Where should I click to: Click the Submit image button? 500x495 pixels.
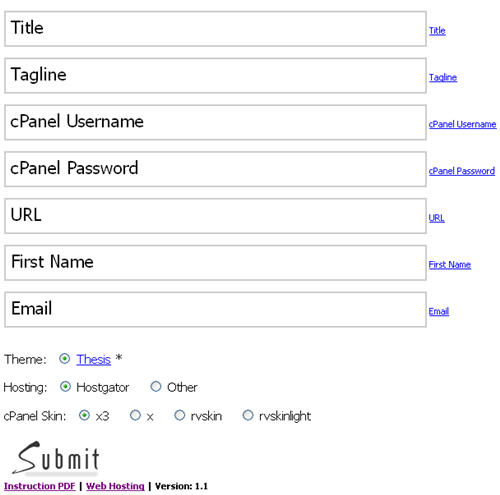[56, 458]
